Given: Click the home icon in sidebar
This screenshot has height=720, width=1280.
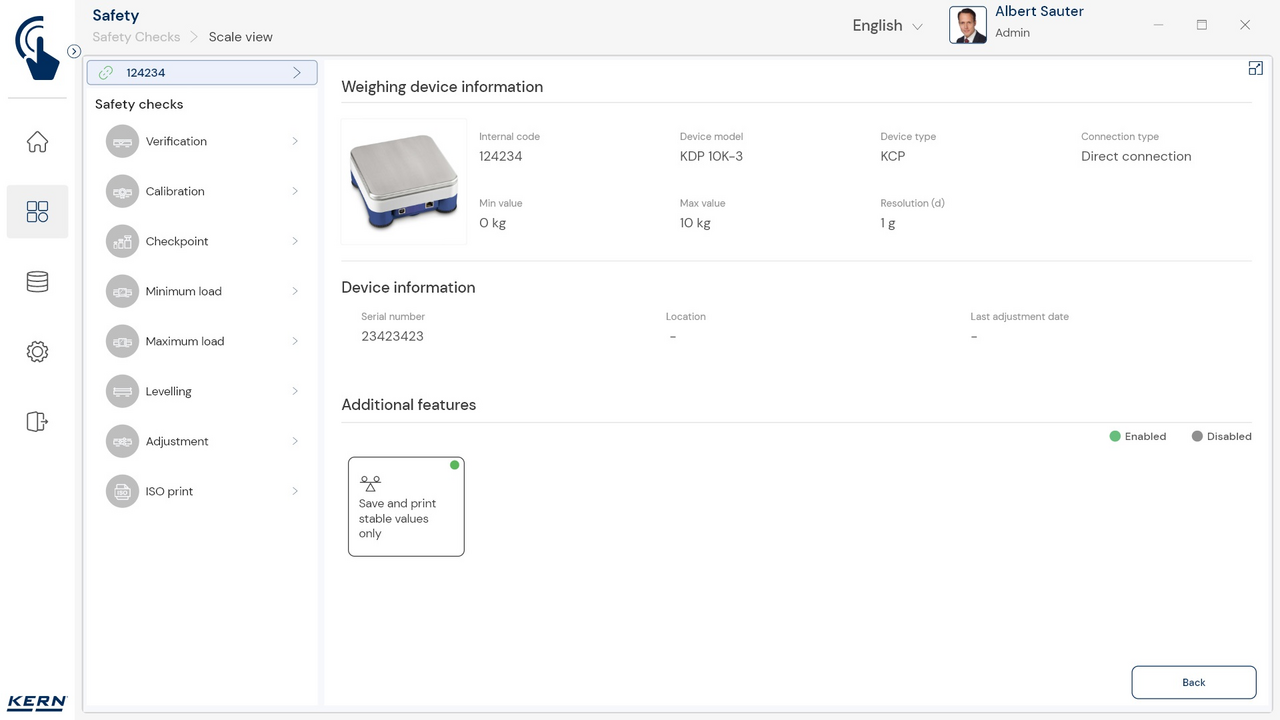Looking at the screenshot, I should (37, 142).
